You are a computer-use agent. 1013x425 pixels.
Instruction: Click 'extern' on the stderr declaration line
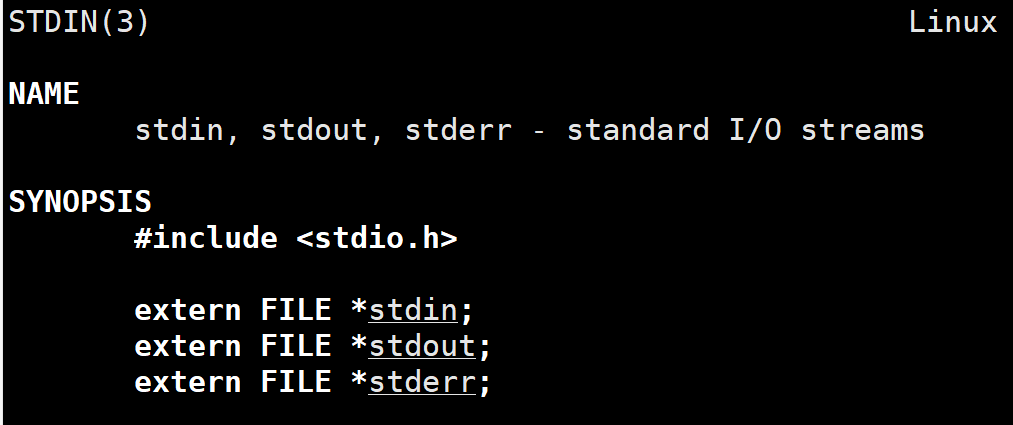[x=187, y=383]
